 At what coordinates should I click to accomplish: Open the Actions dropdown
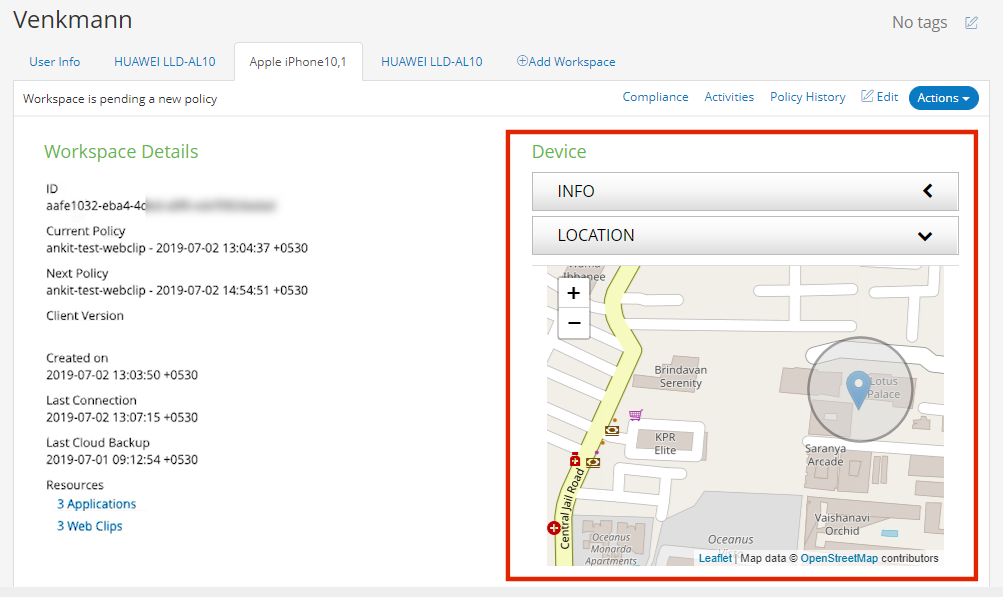pos(941,98)
